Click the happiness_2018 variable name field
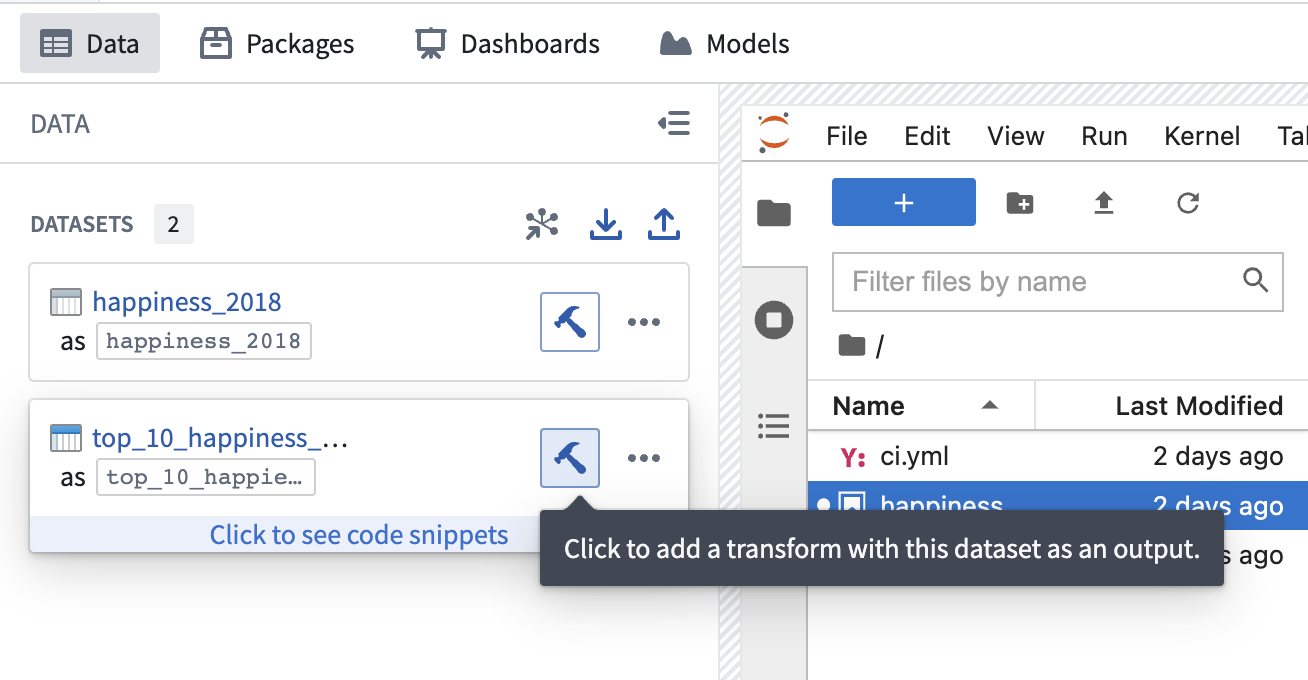Image resolution: width=1308 pixels, height=680 pixels. pyautogui.click(x=204, y=341)
